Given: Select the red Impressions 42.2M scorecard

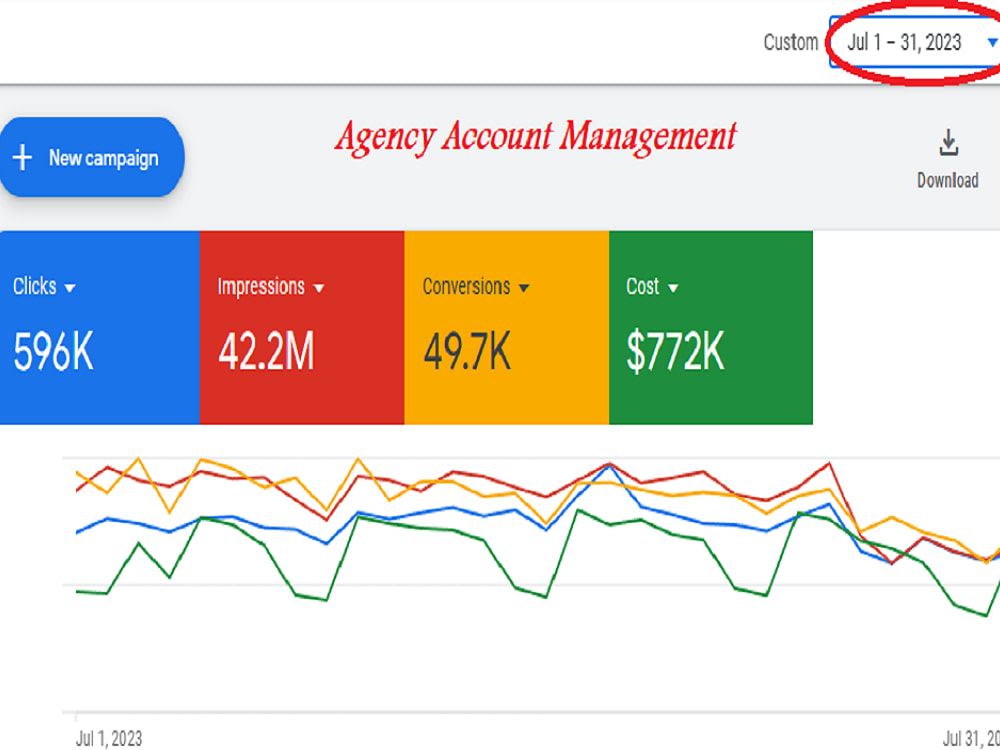Looking at the screenshot, I should click(302, 327).
